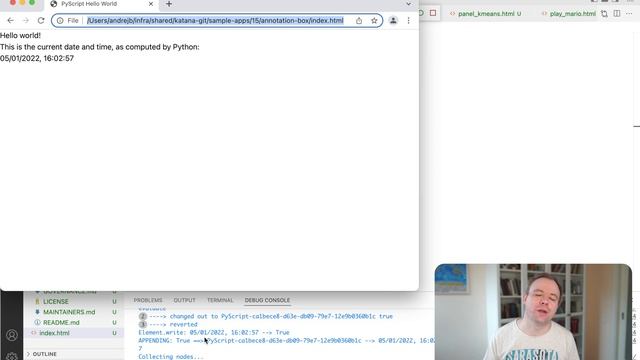Open site information icon beside File label
The image size is (640, 360).
(x=60, y=20)
